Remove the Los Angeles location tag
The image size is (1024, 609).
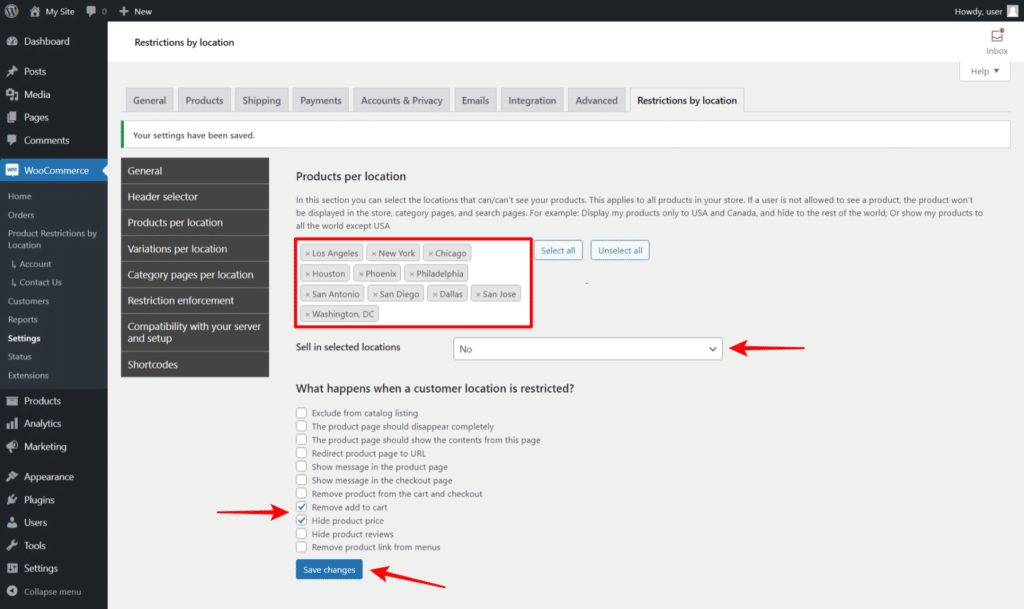point(308,254)
